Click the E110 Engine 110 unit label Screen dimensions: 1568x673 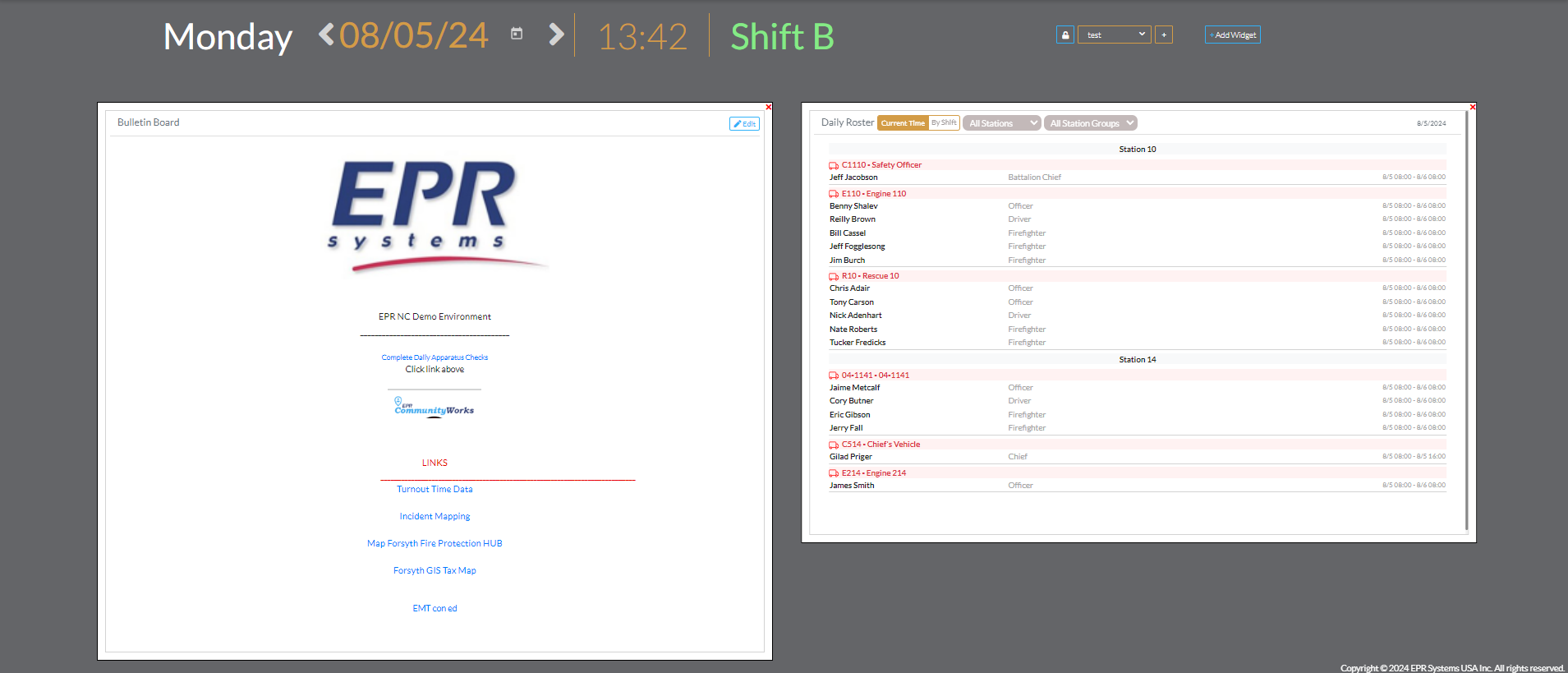pos(874,194)
